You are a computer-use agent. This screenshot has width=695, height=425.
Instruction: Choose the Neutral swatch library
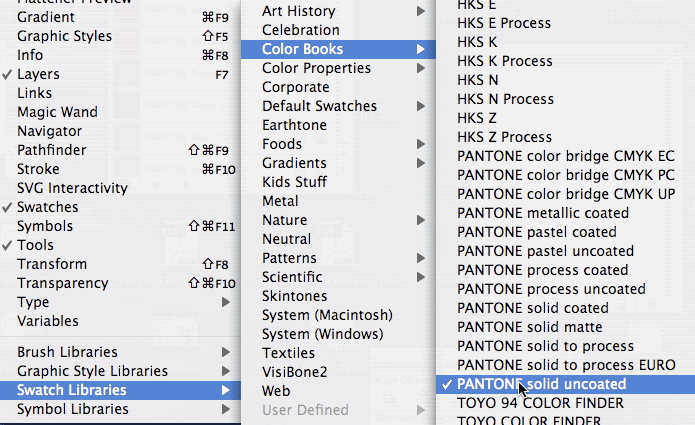tap(338, 239)
